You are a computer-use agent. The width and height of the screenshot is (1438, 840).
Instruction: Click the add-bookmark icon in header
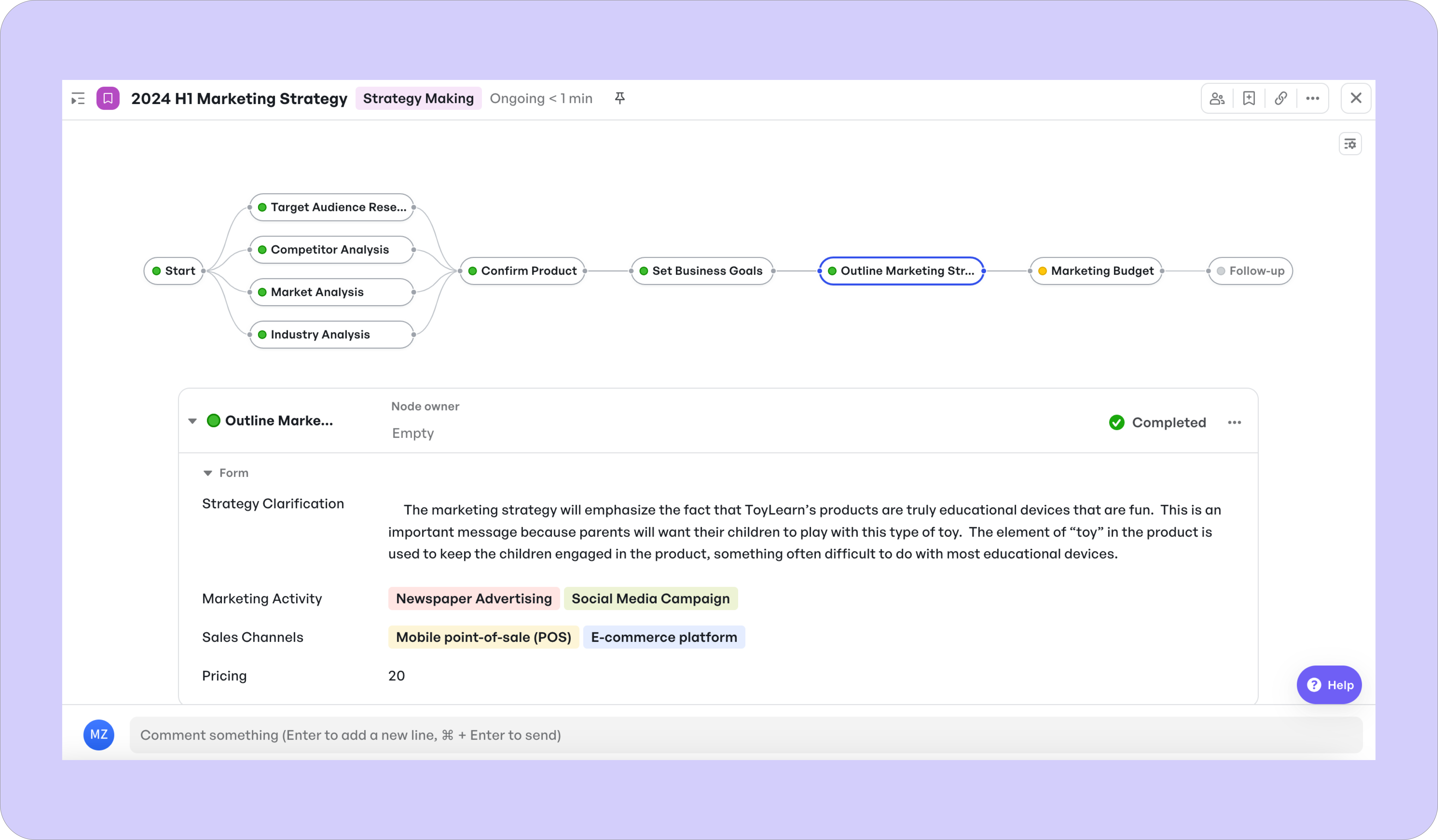(1249, 98)
